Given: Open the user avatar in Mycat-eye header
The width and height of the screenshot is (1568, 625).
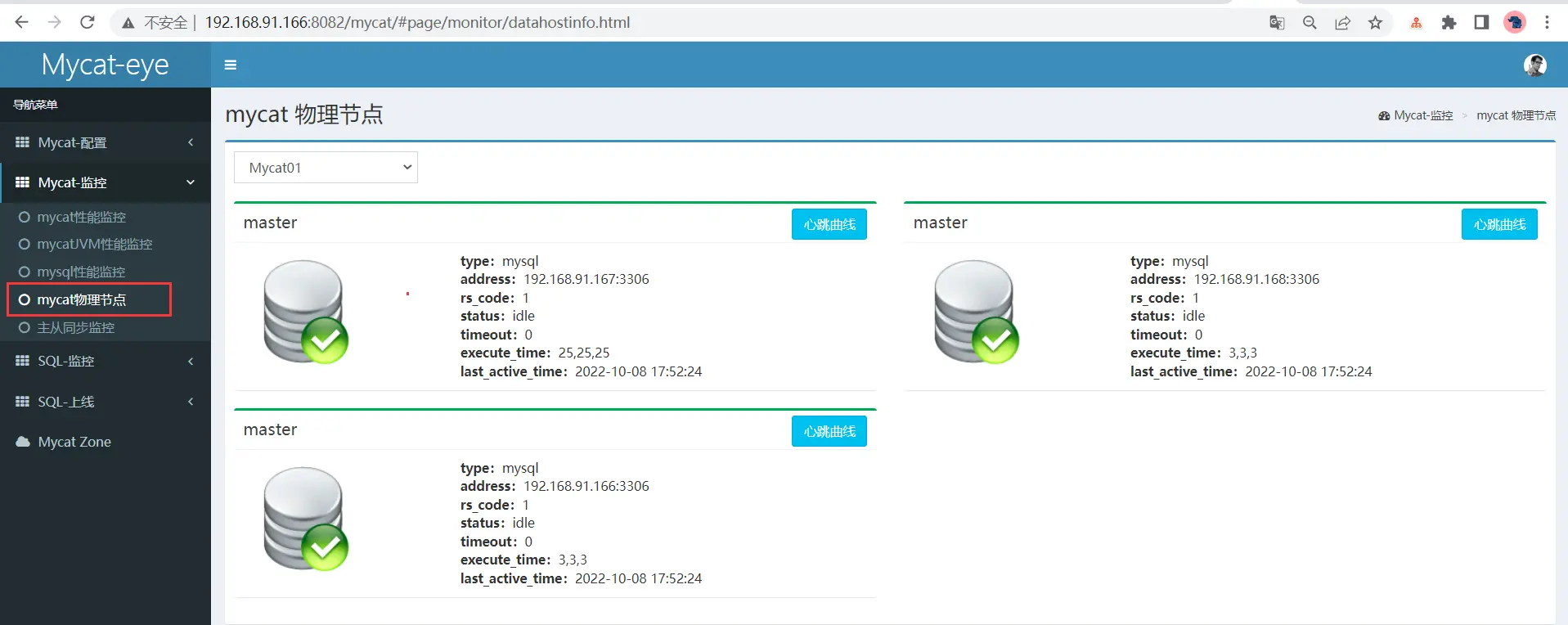Looking at the screenshot, I should click(x=1535, y=65).
